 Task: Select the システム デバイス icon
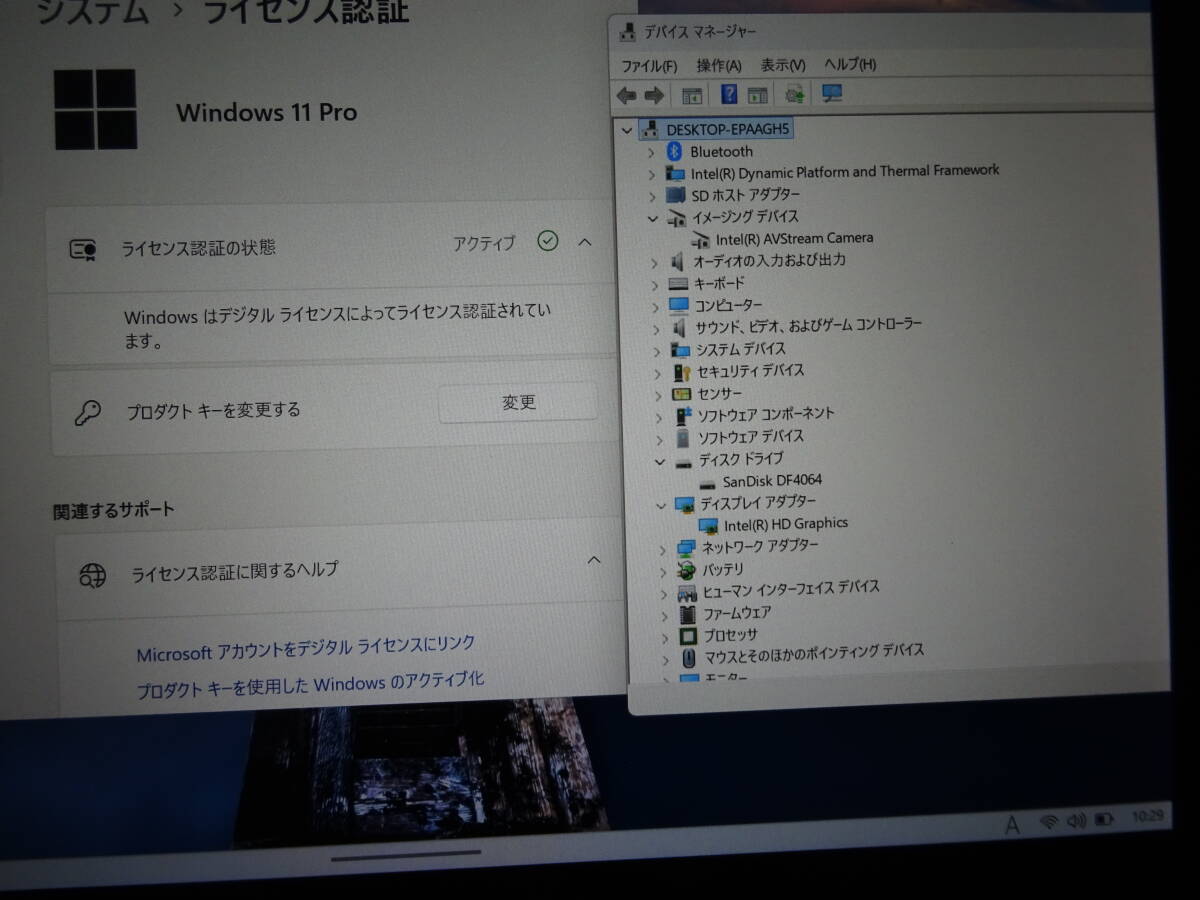pyautogui.click(x=681, y=350)
